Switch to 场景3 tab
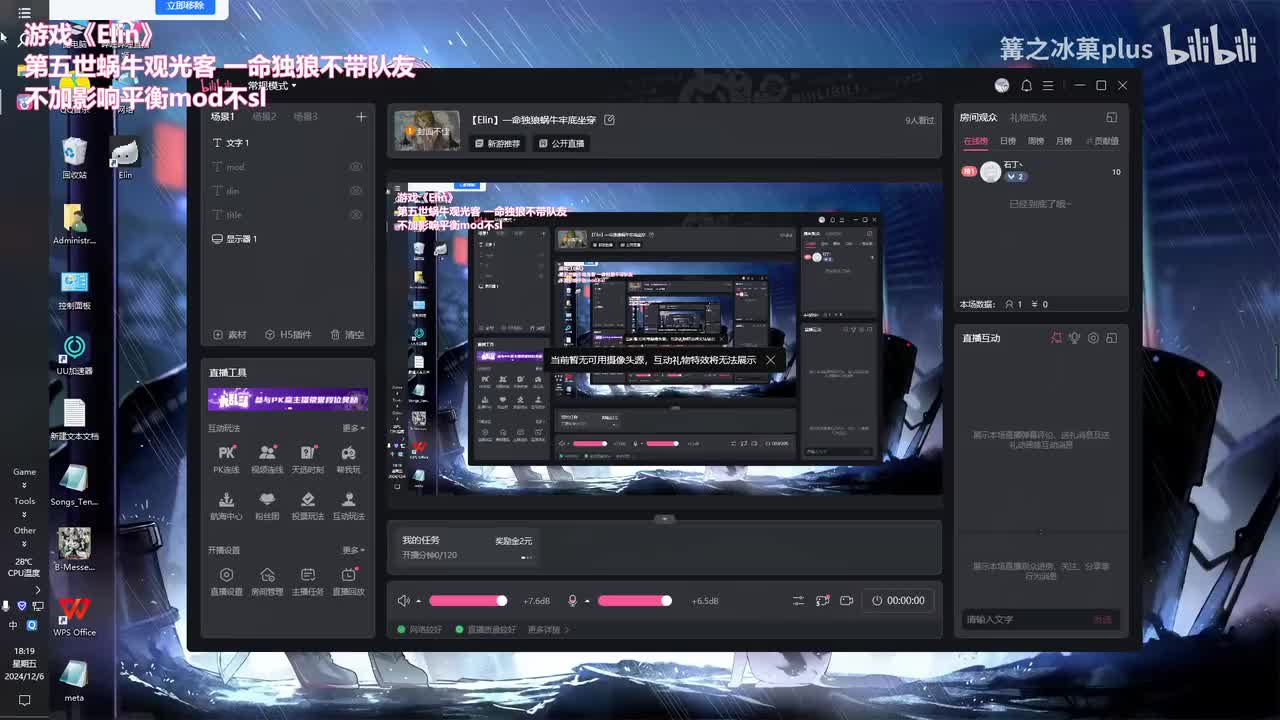Image resolution: width=1280 pixels, height=720 pixels. pos(305,117)
